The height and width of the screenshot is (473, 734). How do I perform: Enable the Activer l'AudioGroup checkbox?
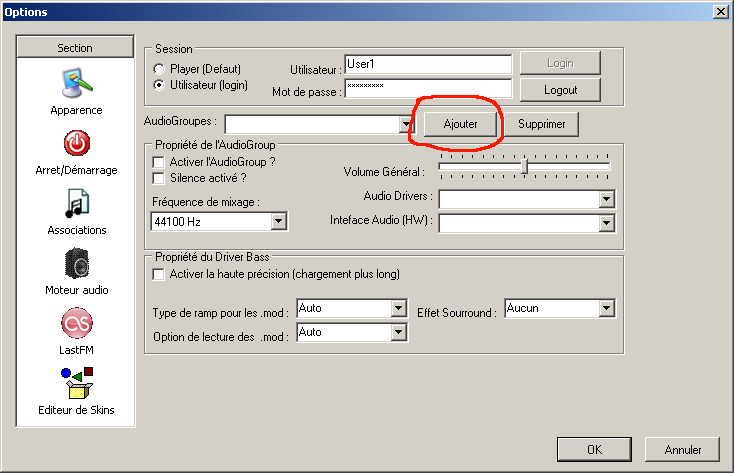[x=158, y=162]
